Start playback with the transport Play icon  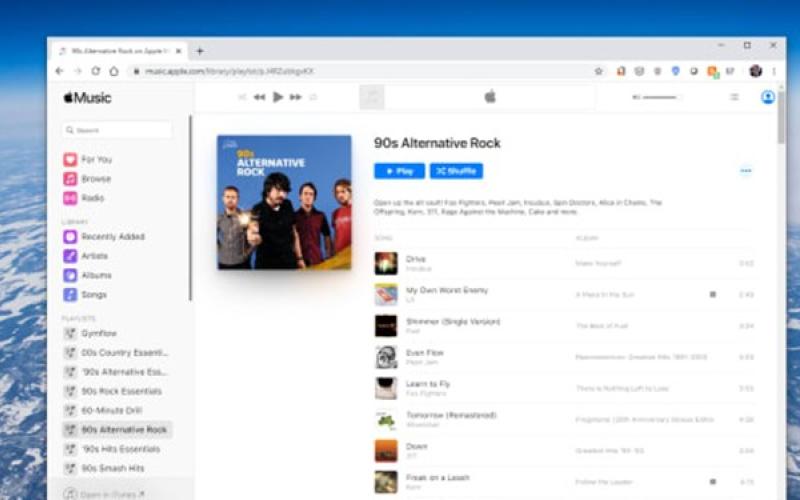tap(278, 97)
